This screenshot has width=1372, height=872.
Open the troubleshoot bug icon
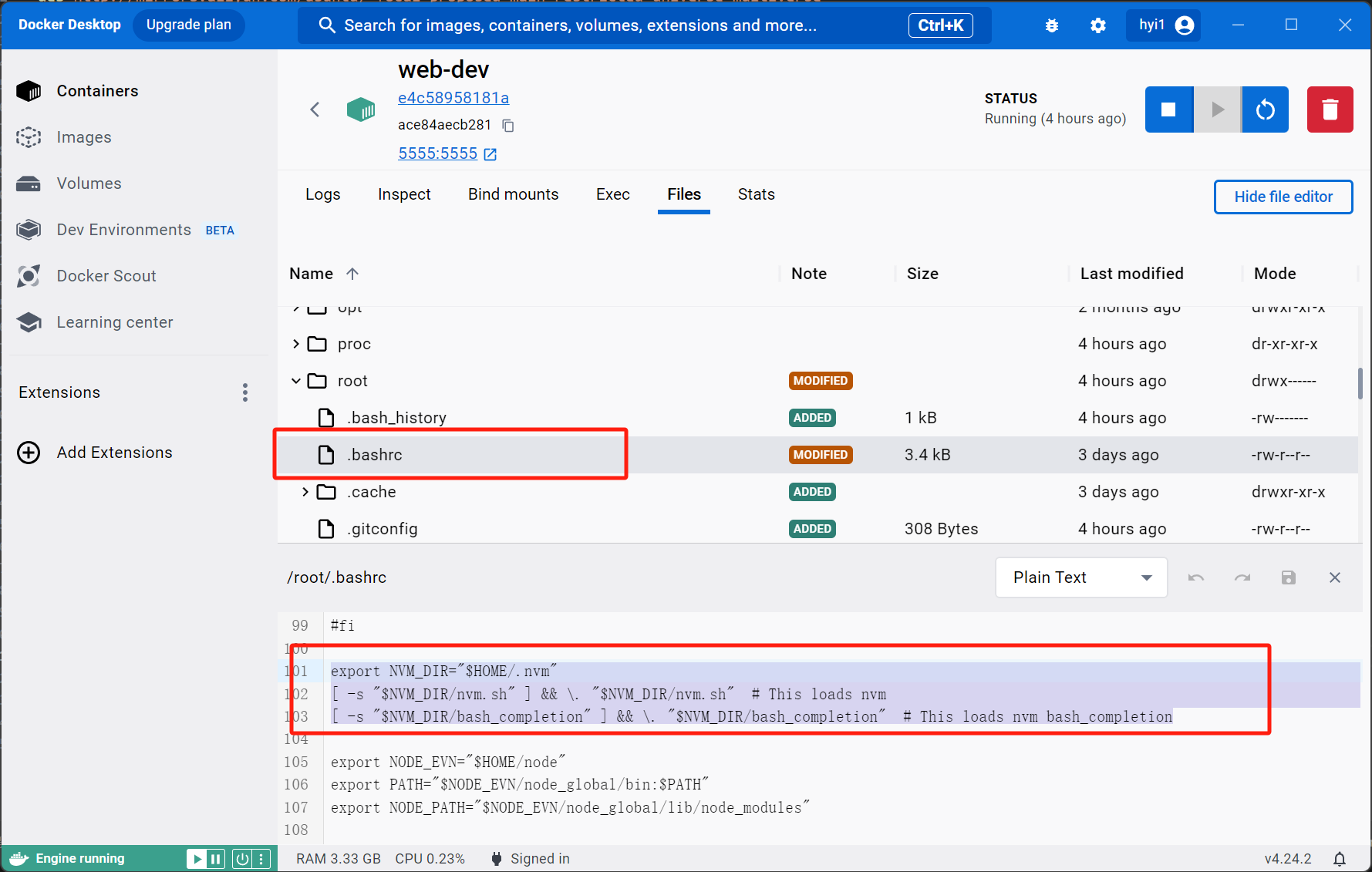coord(1052,25)
